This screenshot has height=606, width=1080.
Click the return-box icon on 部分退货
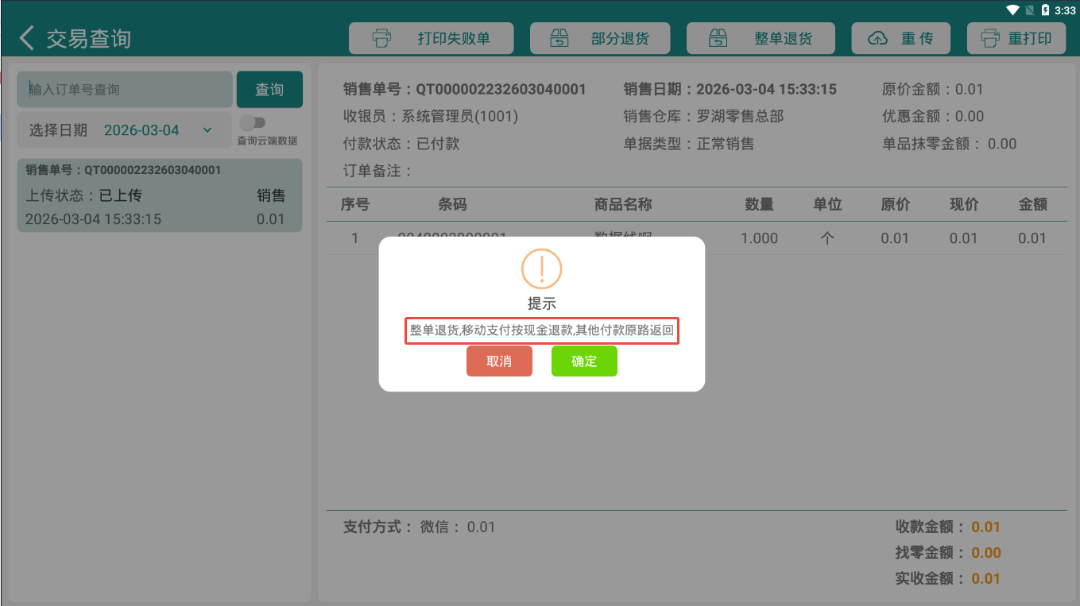coord(559,38)
